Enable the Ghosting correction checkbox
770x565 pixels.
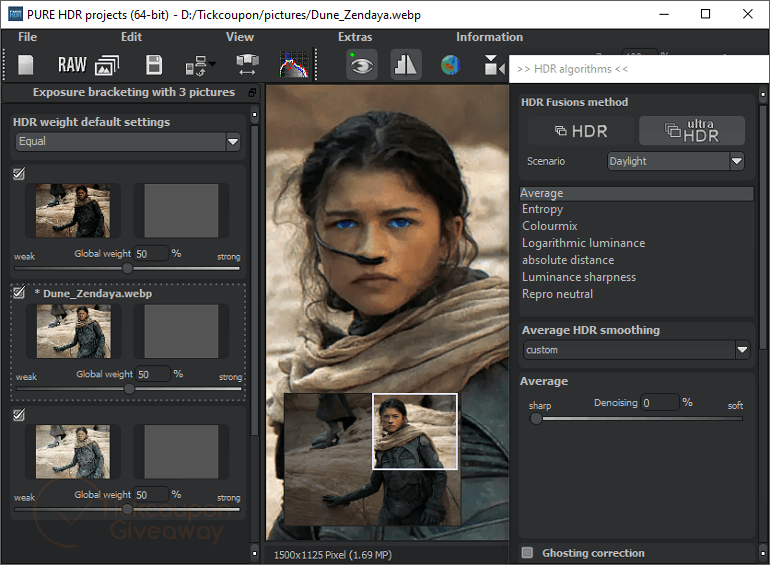(527, 553)
